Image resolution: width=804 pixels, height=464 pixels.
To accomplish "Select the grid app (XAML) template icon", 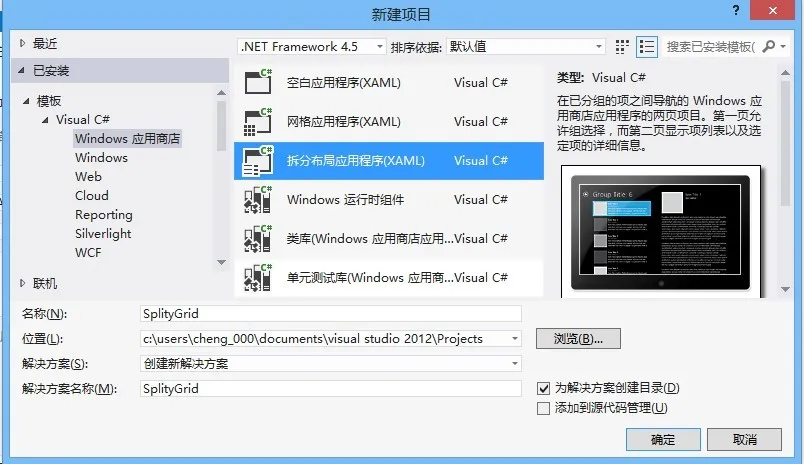I will 258,122.
